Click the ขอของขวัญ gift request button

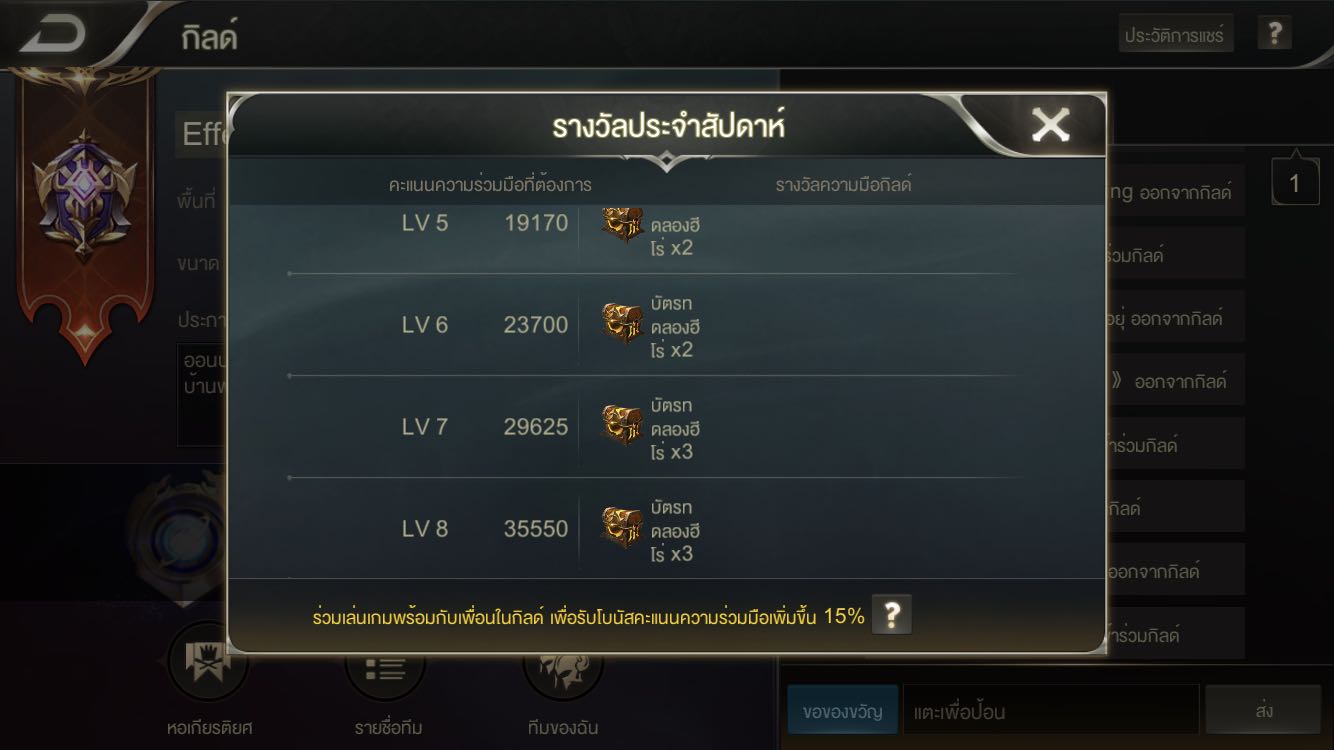(x=842, y=711)
